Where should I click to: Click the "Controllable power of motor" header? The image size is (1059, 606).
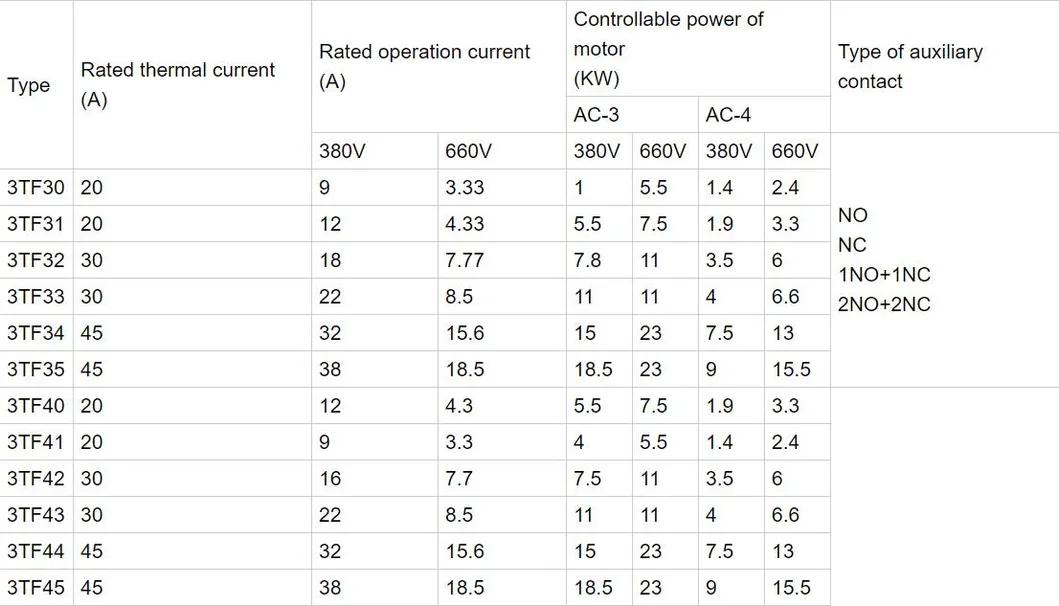click(668, 48)
